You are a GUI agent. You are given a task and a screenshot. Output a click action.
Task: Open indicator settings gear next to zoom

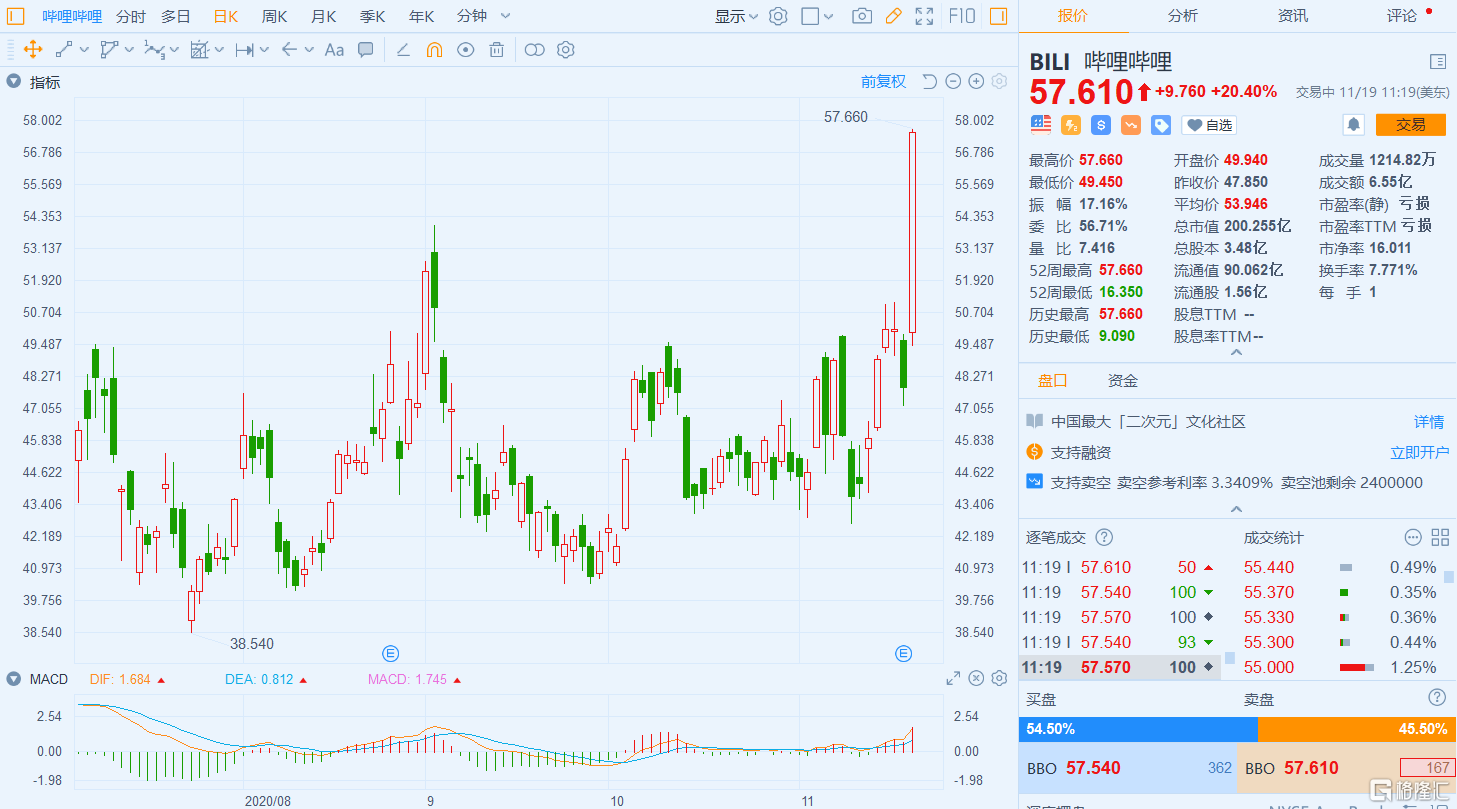point(999,82)
